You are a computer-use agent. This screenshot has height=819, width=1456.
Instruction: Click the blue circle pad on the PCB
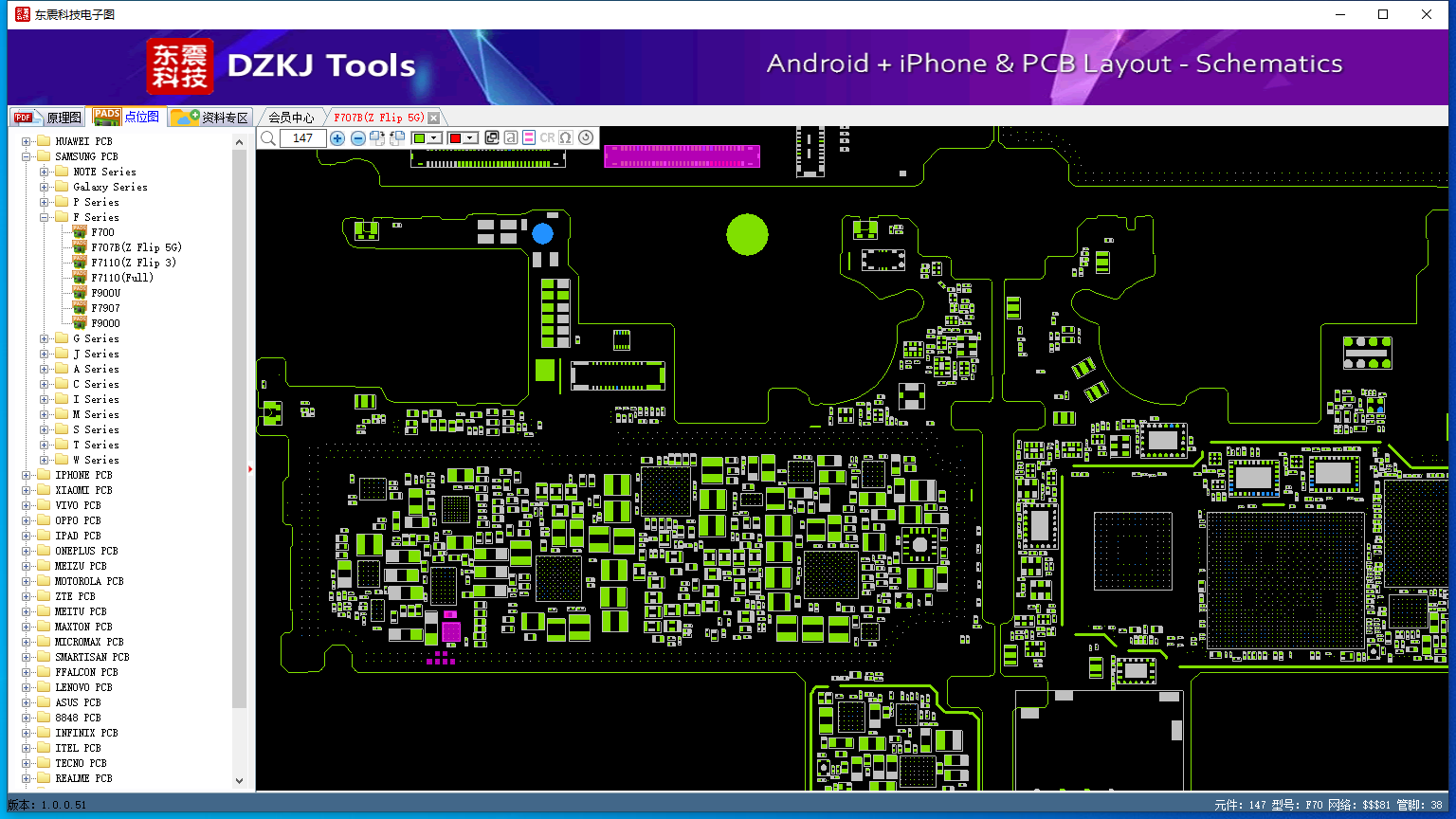[x=542, y=233]
